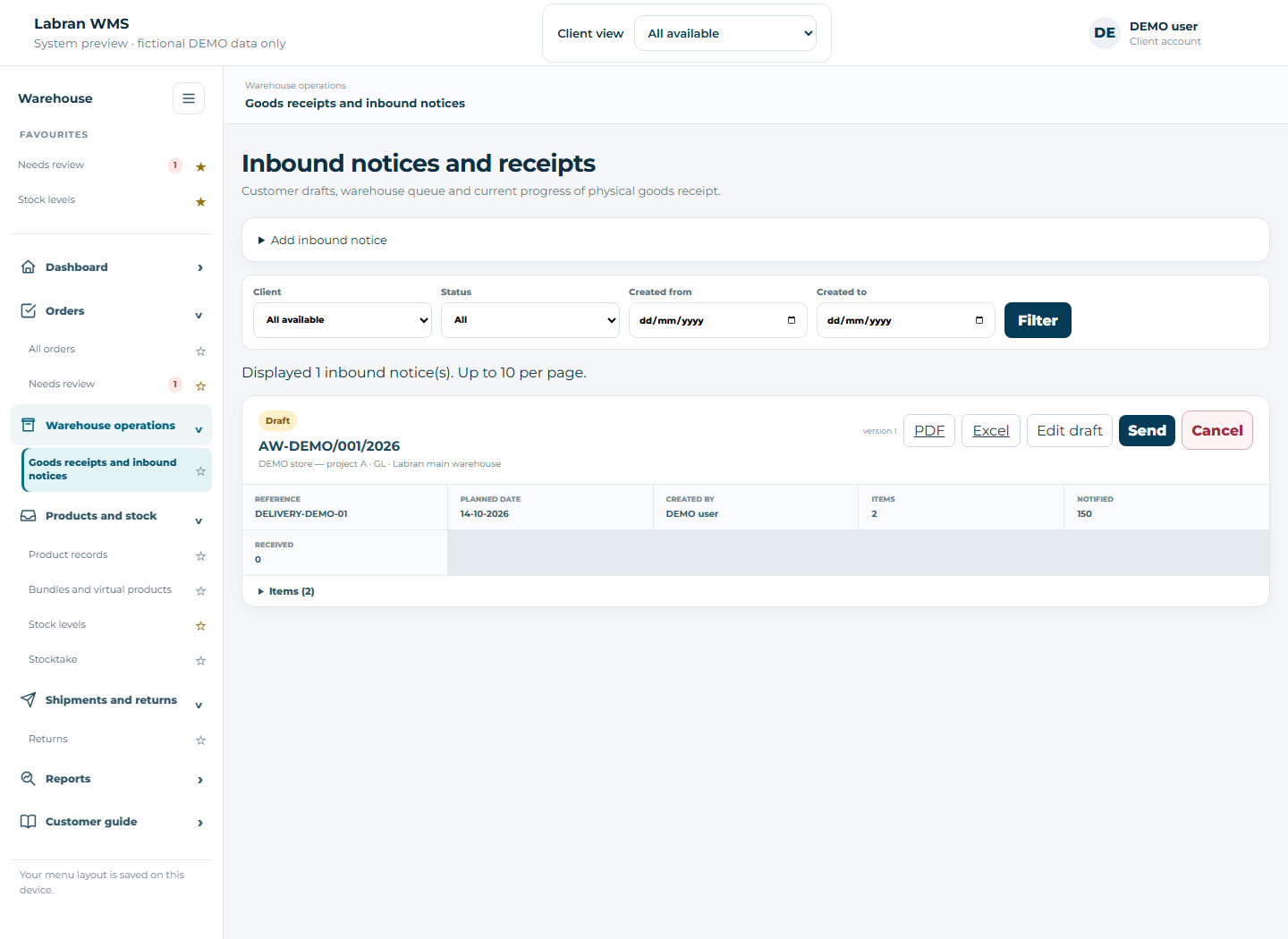This screenshot has height=939, width=1288.
Task: Click the Customer guide book icon
Action: pos(29,821)
